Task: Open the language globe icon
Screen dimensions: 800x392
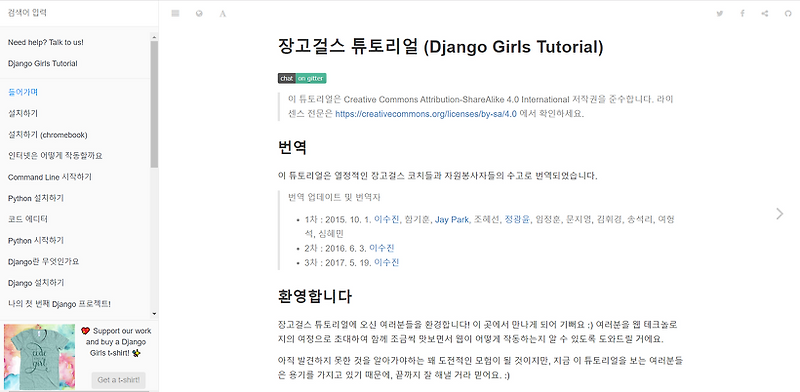Action: [199, 13]
